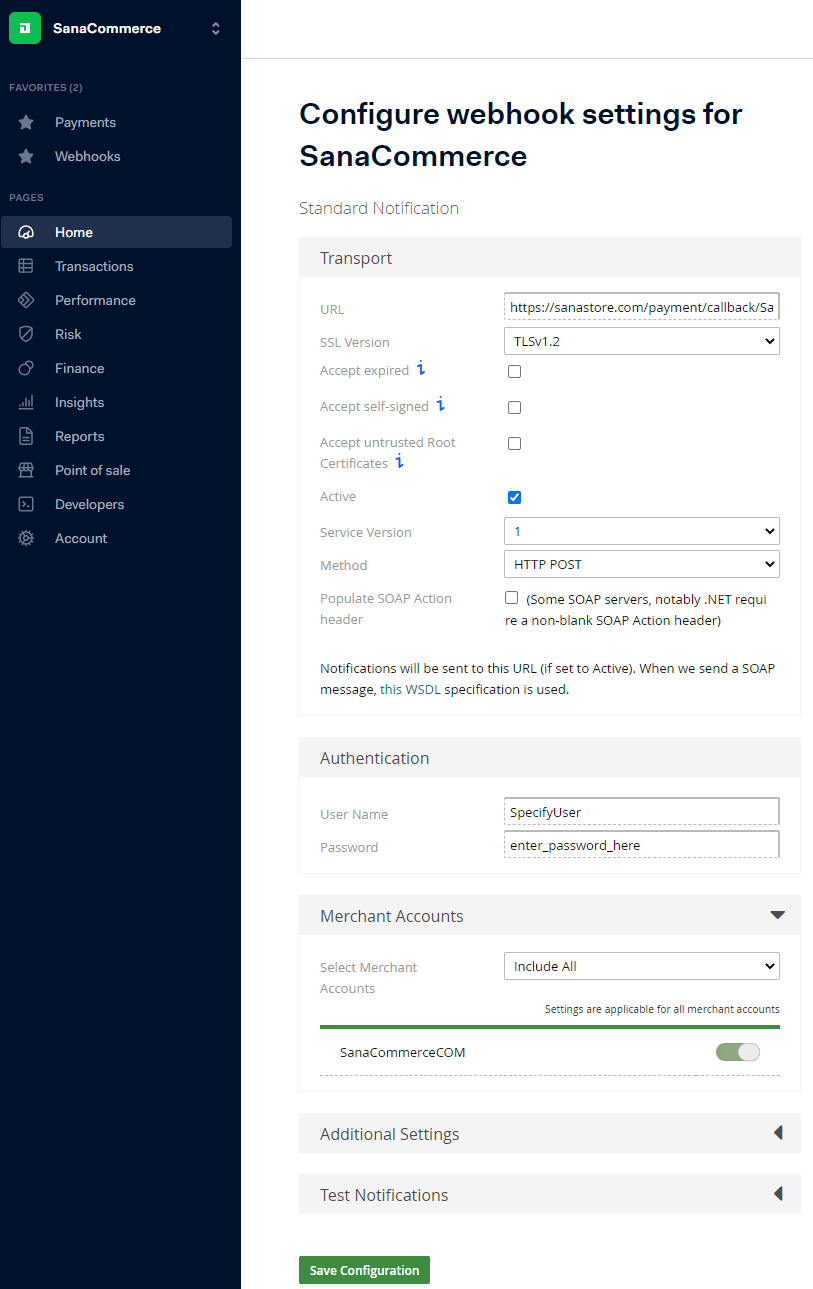Click the Account gear icon
This screenshot has width=813, height=1289.
[26, 538]
